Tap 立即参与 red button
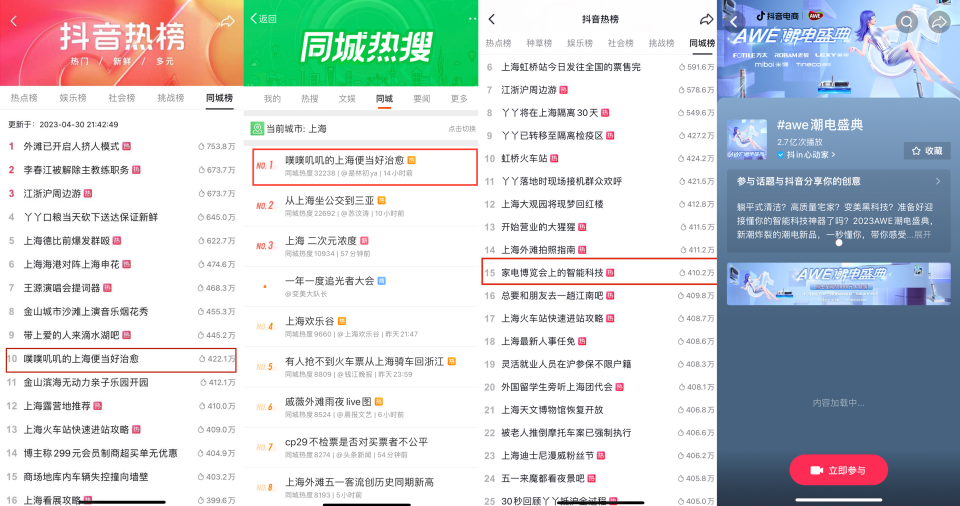The height and width of the screenshot is (506, 960). point(838,470)
